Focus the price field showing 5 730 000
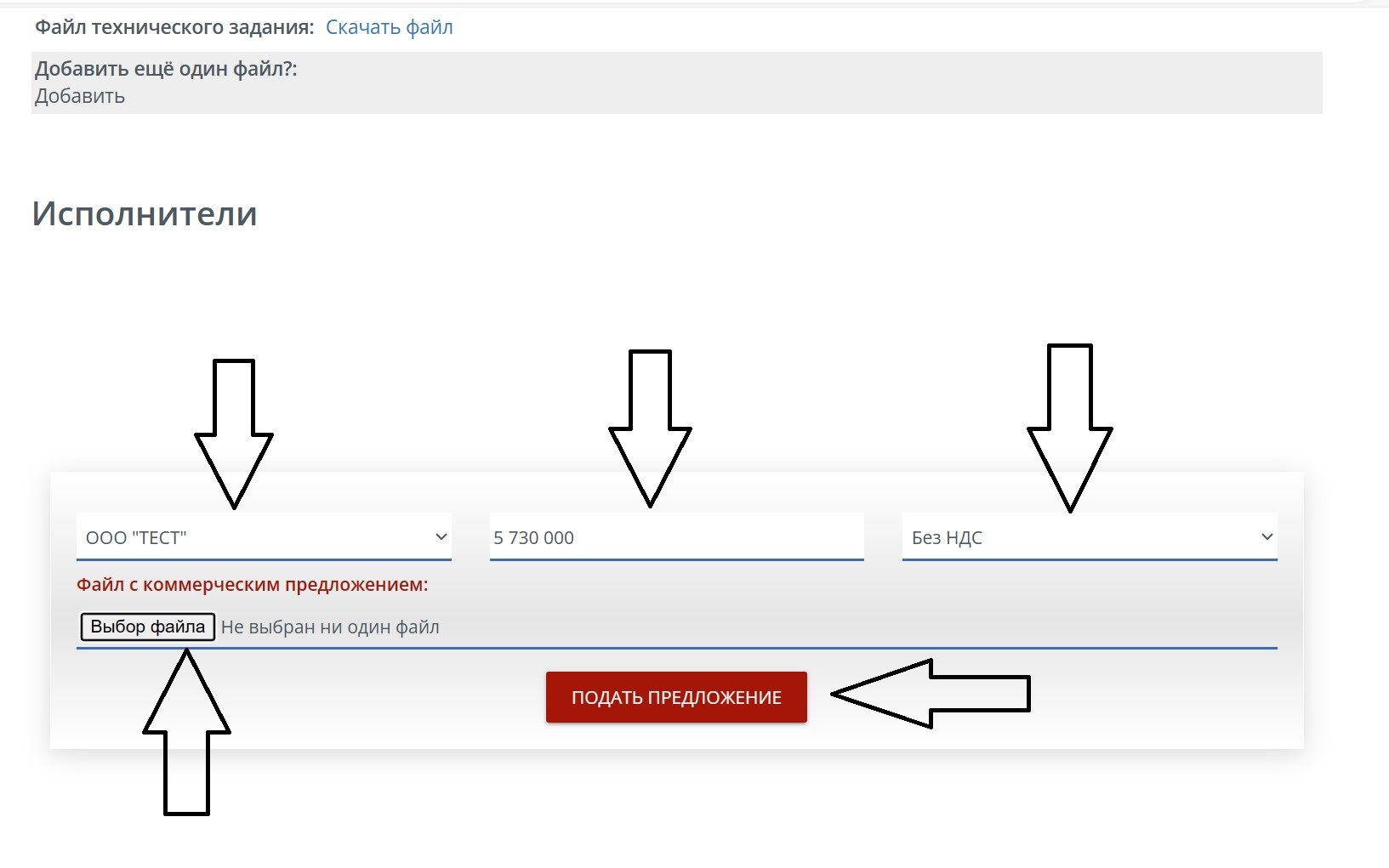Screen dimensions: 1389x868 pyautogui.click(x=676, y=537)
